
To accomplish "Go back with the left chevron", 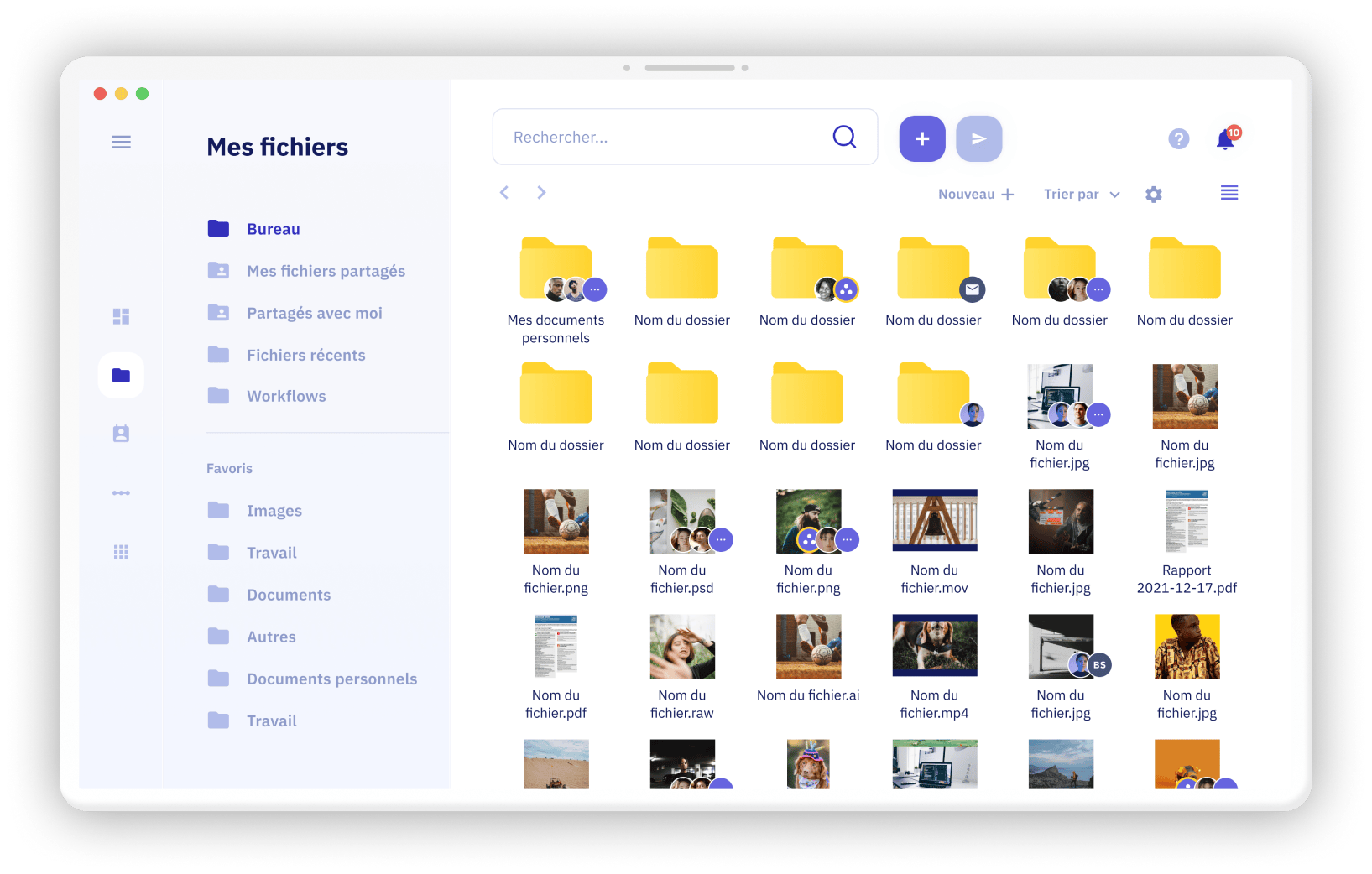I will click(x=504, y=193).
